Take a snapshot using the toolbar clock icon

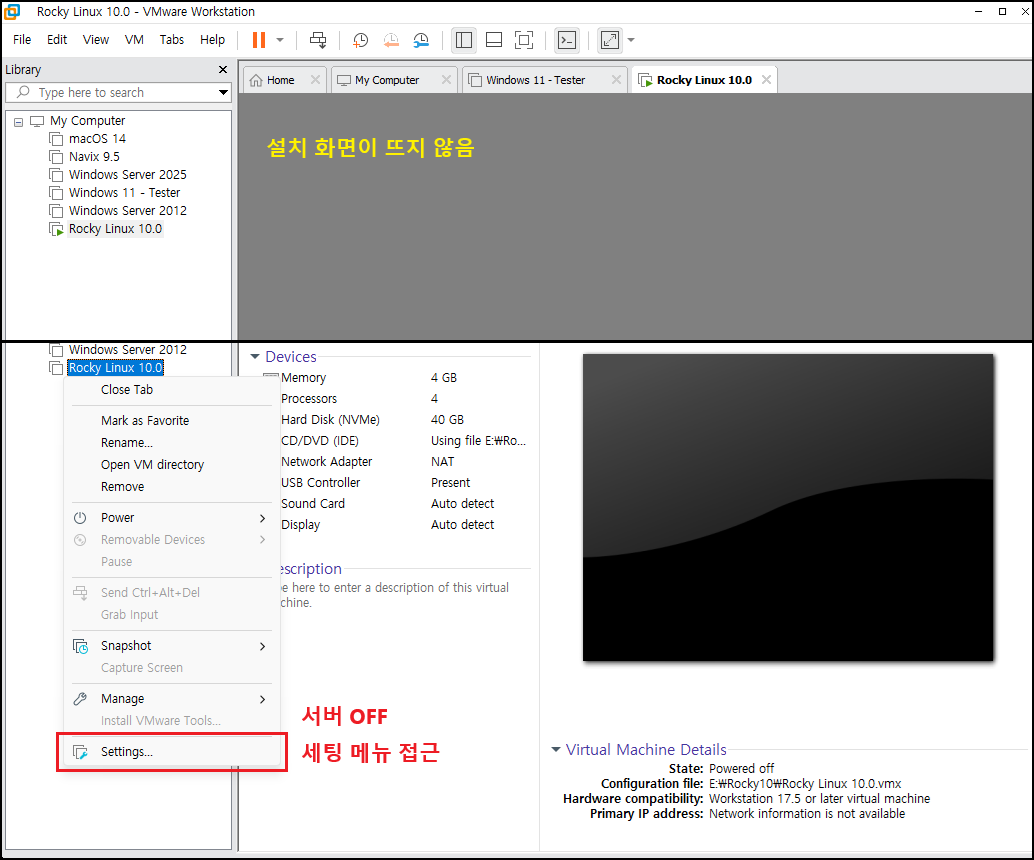click(360, 40)
